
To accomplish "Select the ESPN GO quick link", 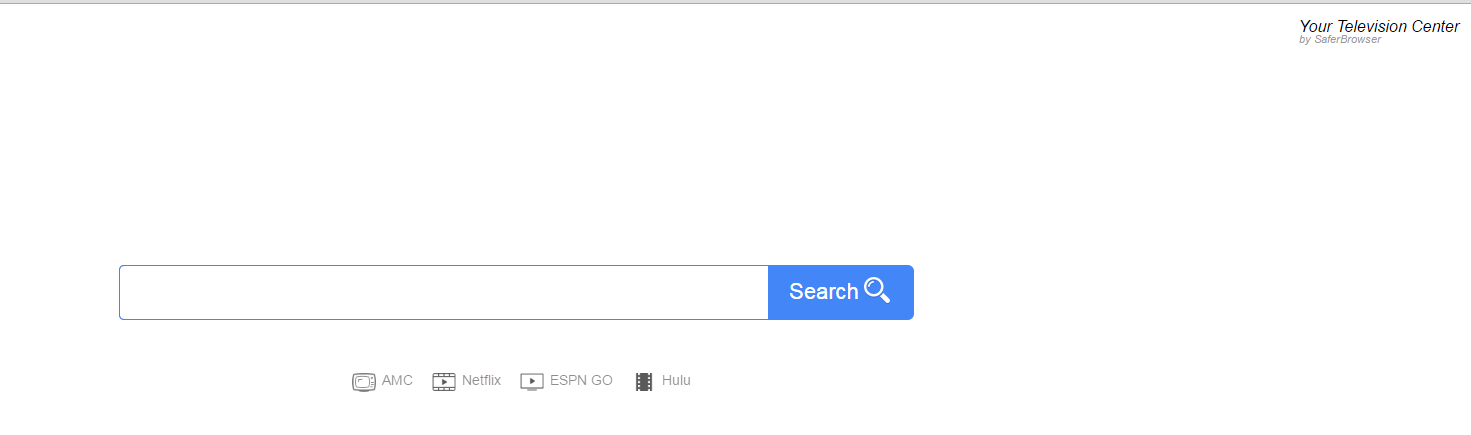I will click(567, 382).
